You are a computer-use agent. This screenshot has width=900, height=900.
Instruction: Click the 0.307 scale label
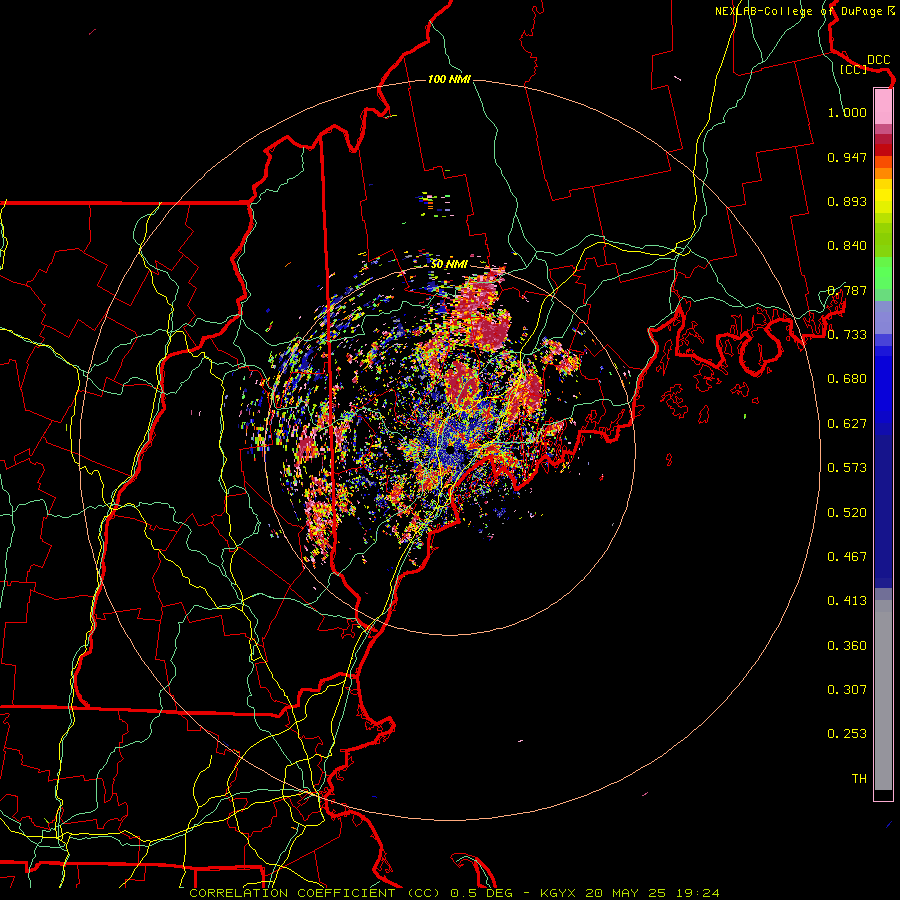(847, 690)
